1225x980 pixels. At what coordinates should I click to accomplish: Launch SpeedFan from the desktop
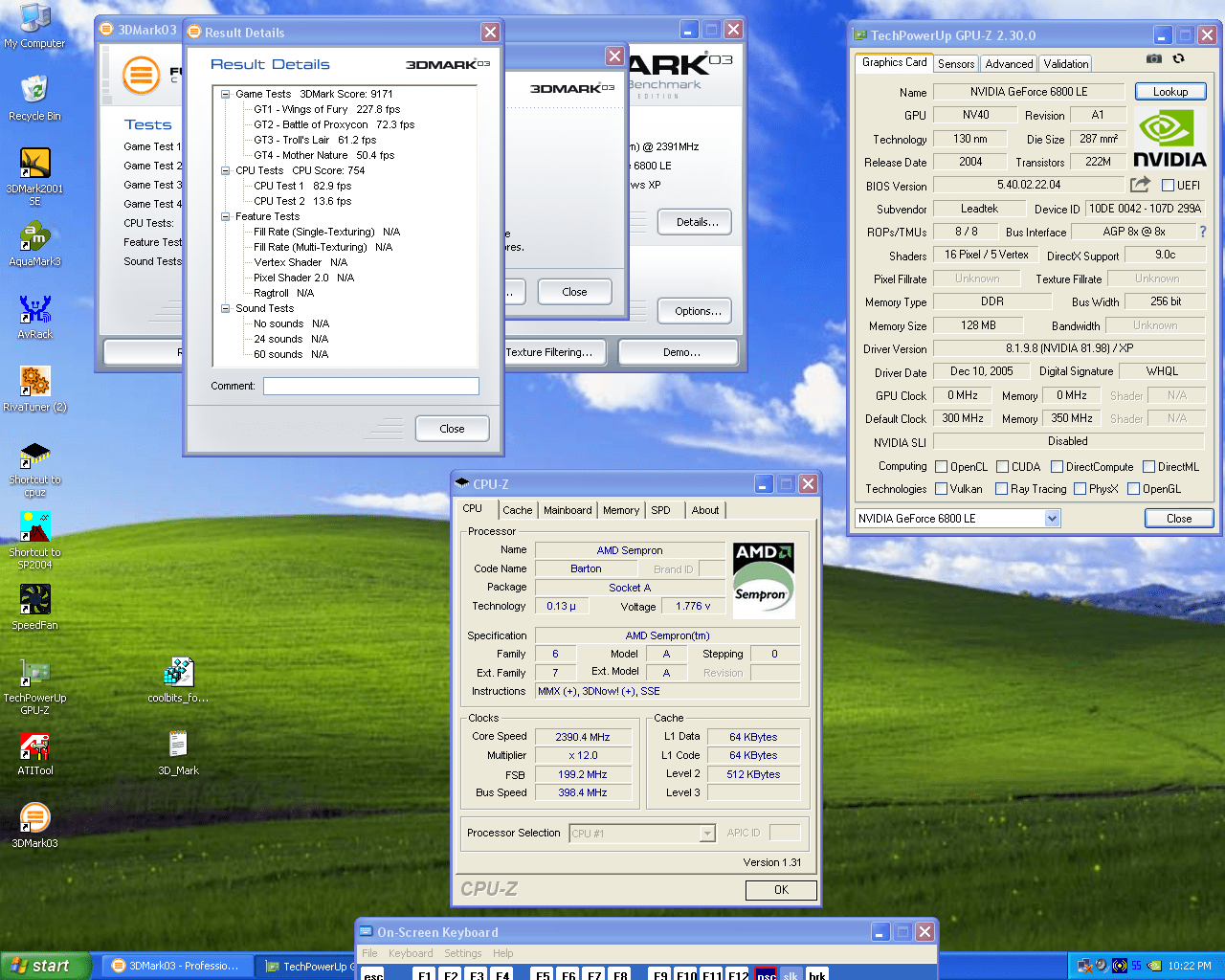pyautogui.click(x=34, y=608)
